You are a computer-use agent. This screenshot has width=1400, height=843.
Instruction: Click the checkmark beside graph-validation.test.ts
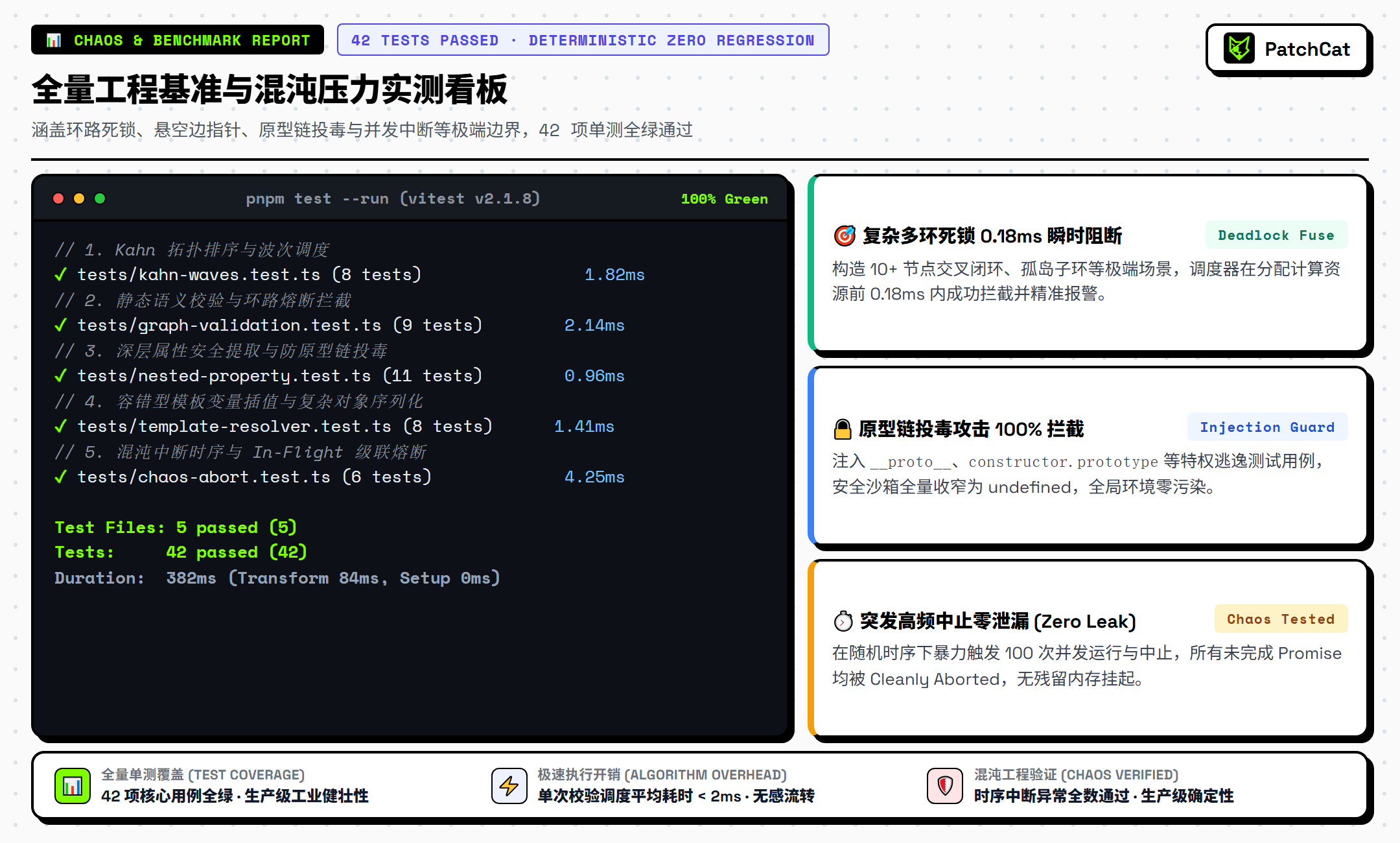click(61, 325)
